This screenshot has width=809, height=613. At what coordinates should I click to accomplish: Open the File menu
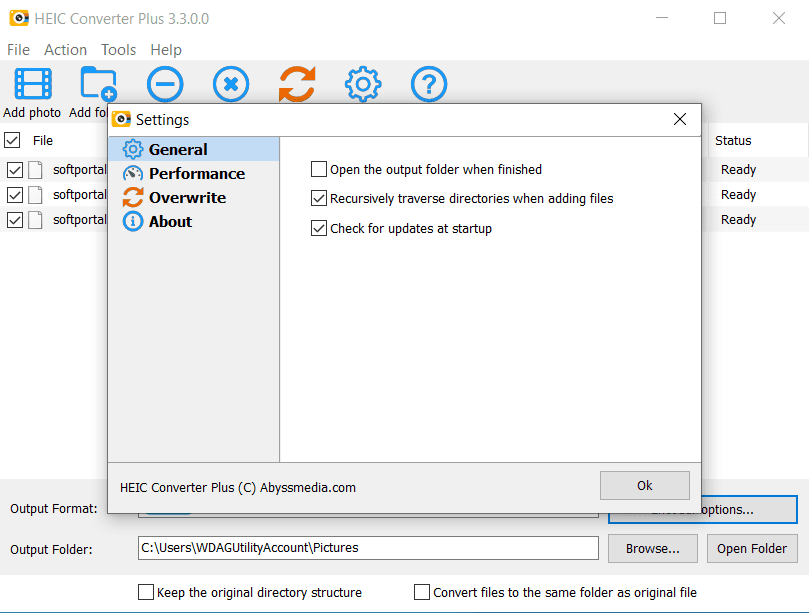[x=19, y=50]
